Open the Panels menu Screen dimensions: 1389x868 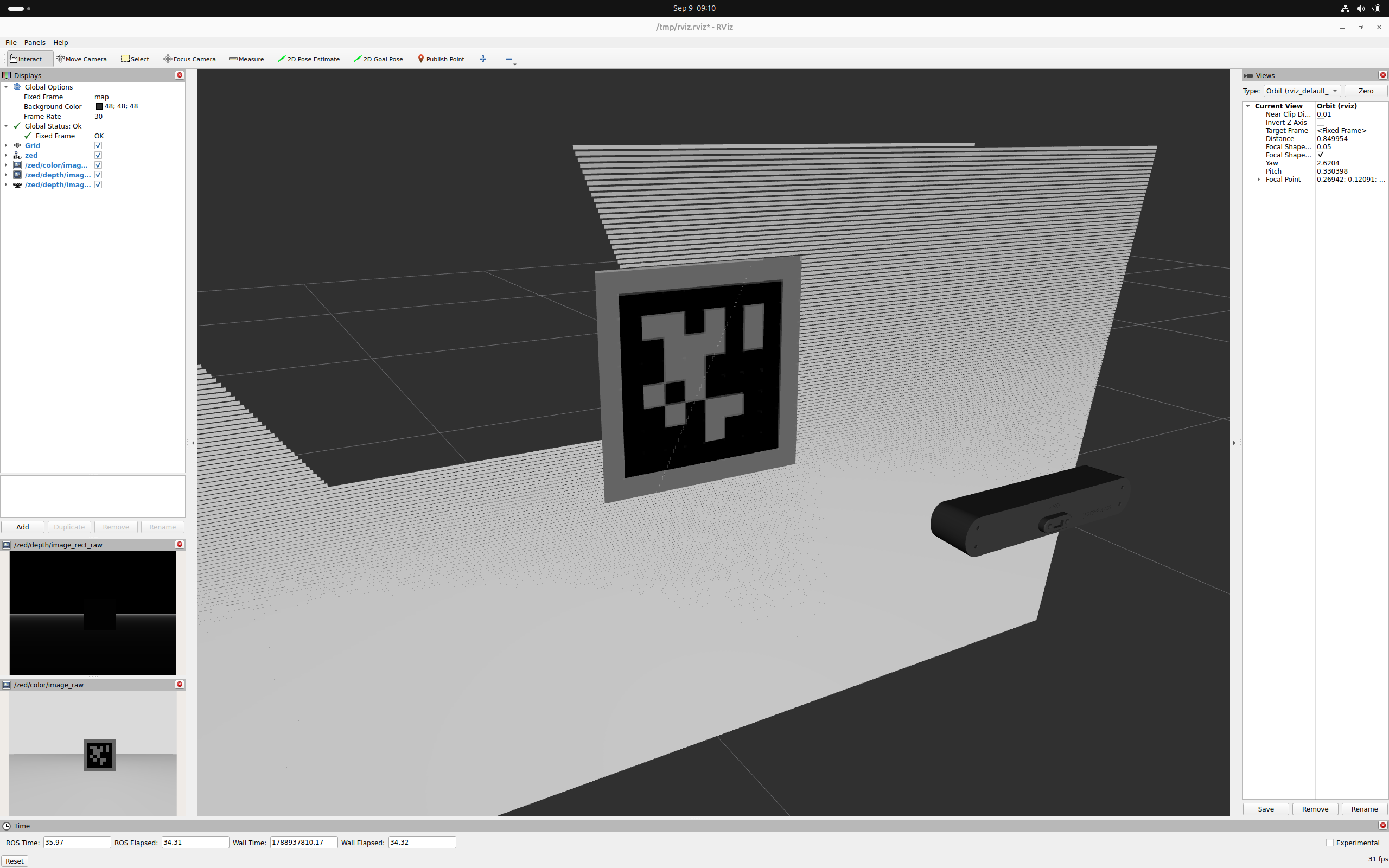coord(34,42)
